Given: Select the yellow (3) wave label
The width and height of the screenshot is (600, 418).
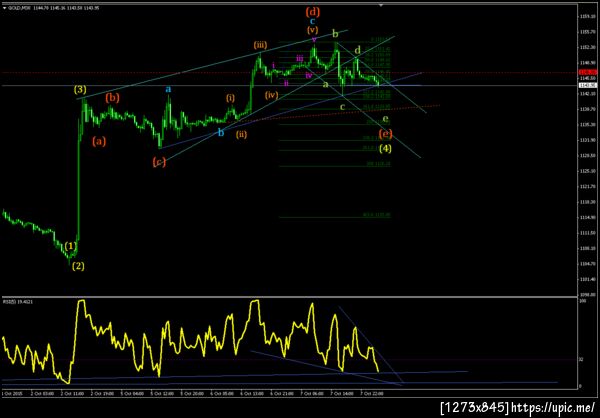Looking at the screenshot, I should pos(80,90).
